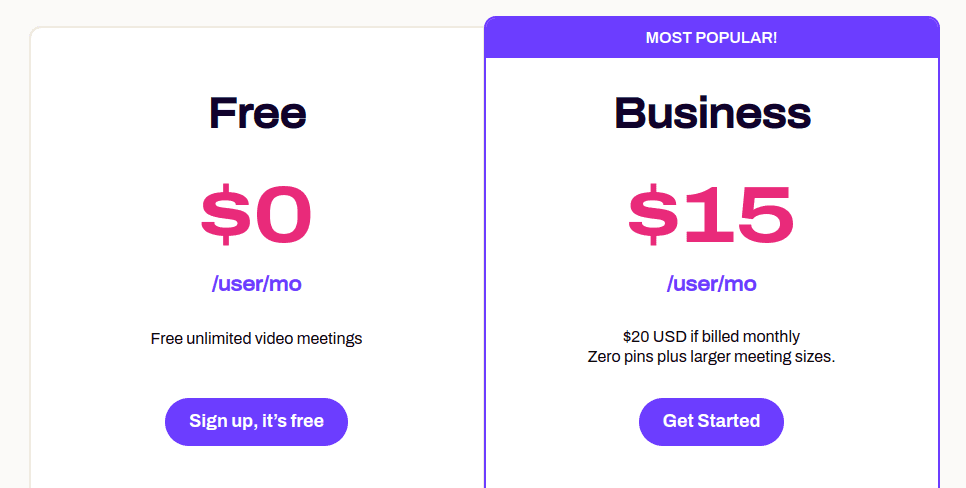Click the dollar sign before the 0

point(228,216)
